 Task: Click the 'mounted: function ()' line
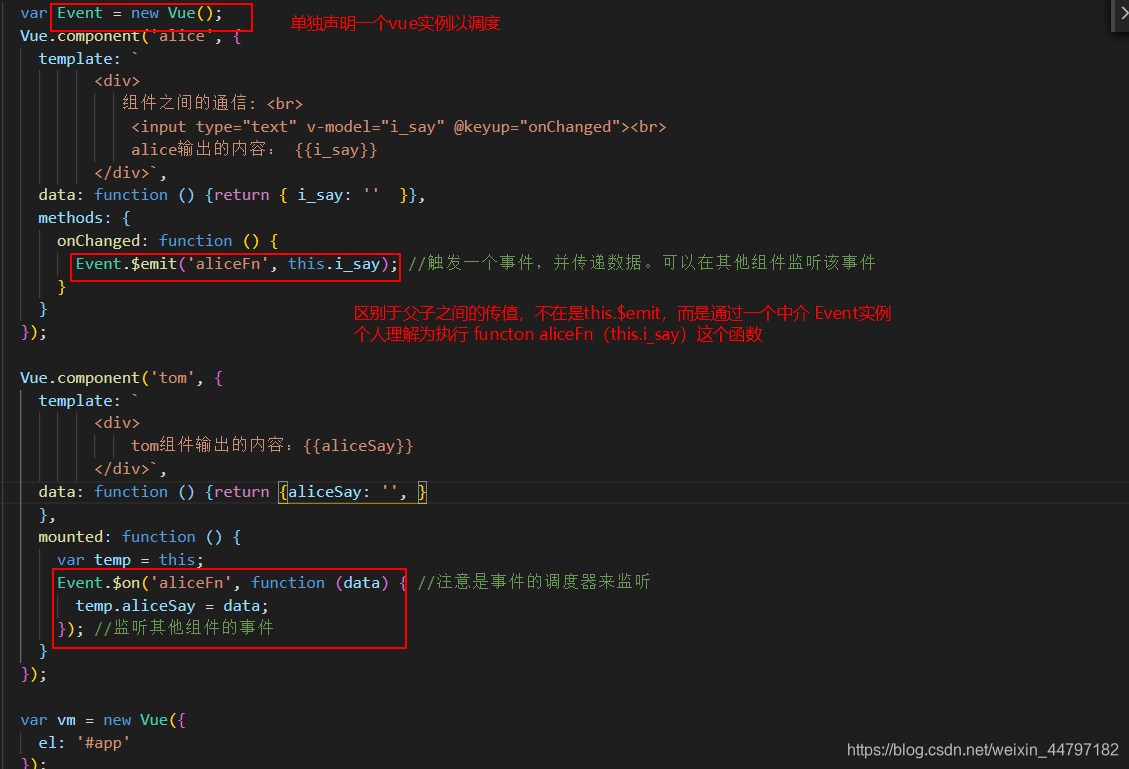coord(140,536)
